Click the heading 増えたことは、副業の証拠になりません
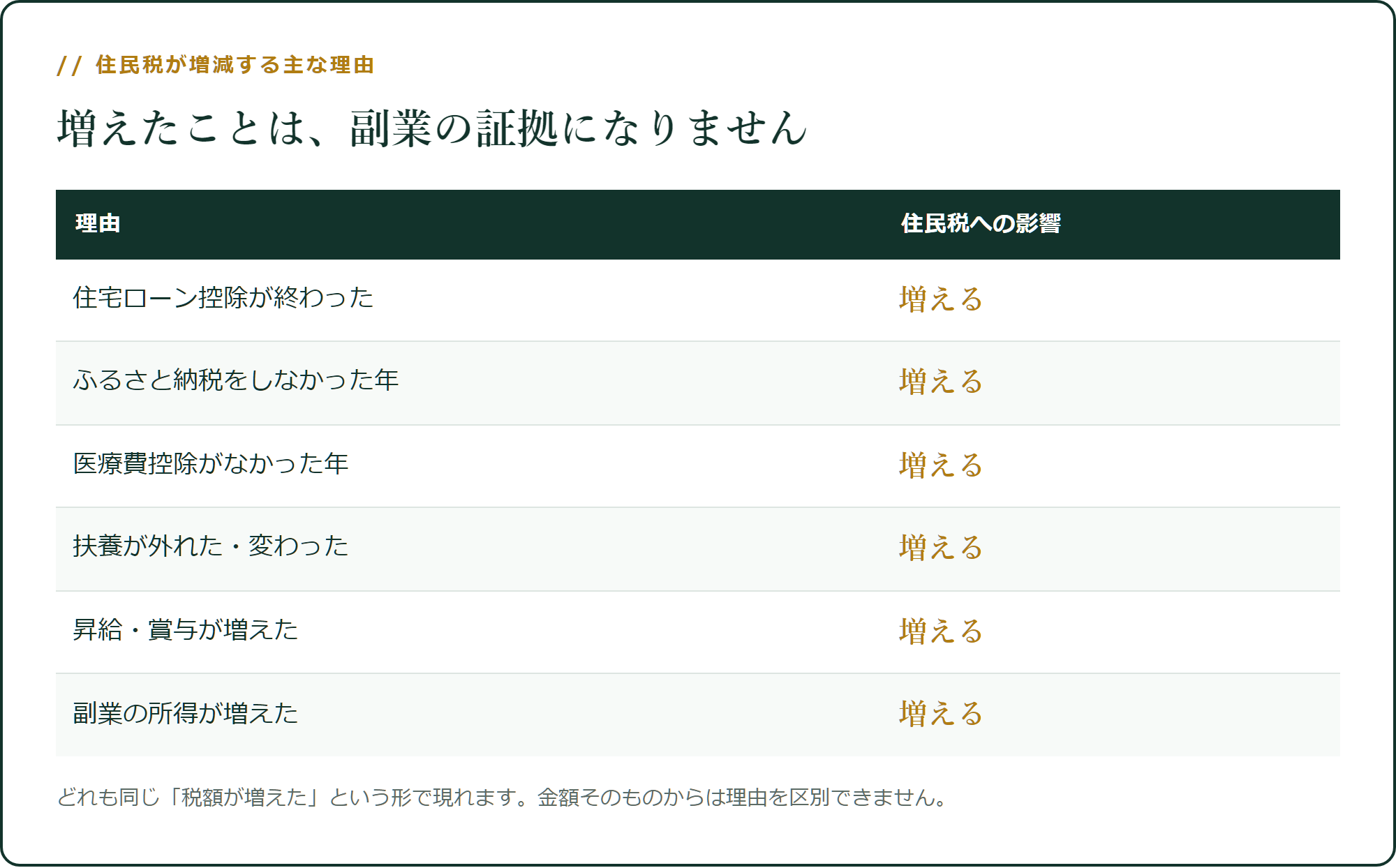 (x=432, y=128)
